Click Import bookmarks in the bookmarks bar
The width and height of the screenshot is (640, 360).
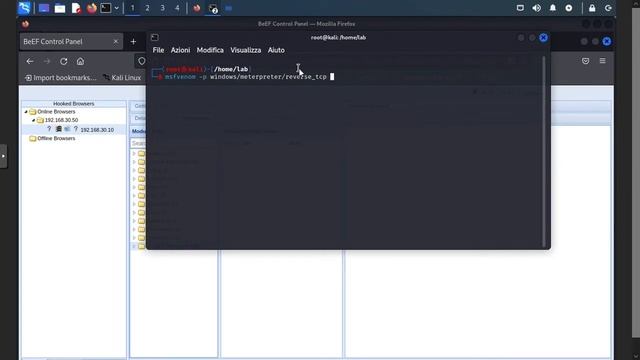pos(60,78)
